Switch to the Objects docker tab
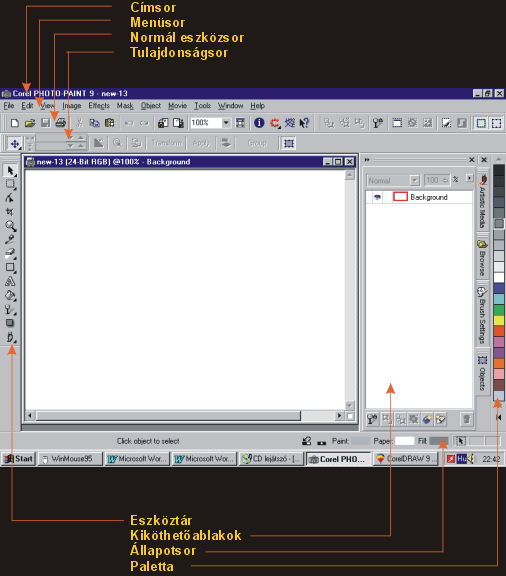Viewport: 506px width, 576px height. (x=482, y=373)
